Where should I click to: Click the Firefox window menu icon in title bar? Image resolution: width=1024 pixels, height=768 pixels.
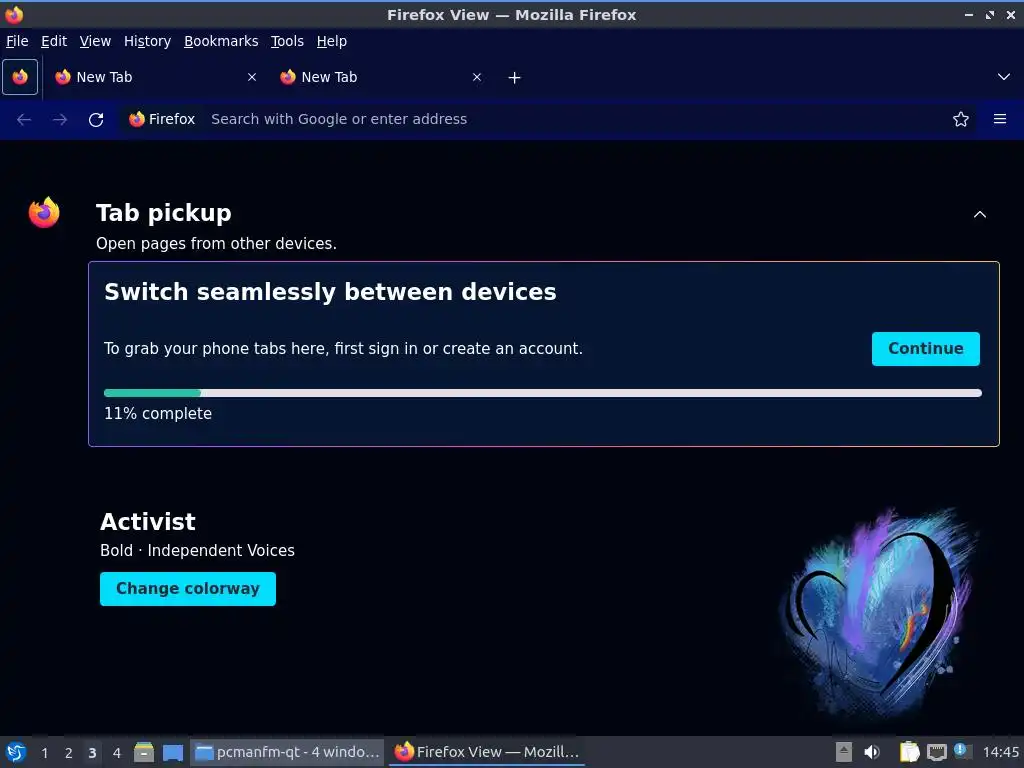[14, 14]
